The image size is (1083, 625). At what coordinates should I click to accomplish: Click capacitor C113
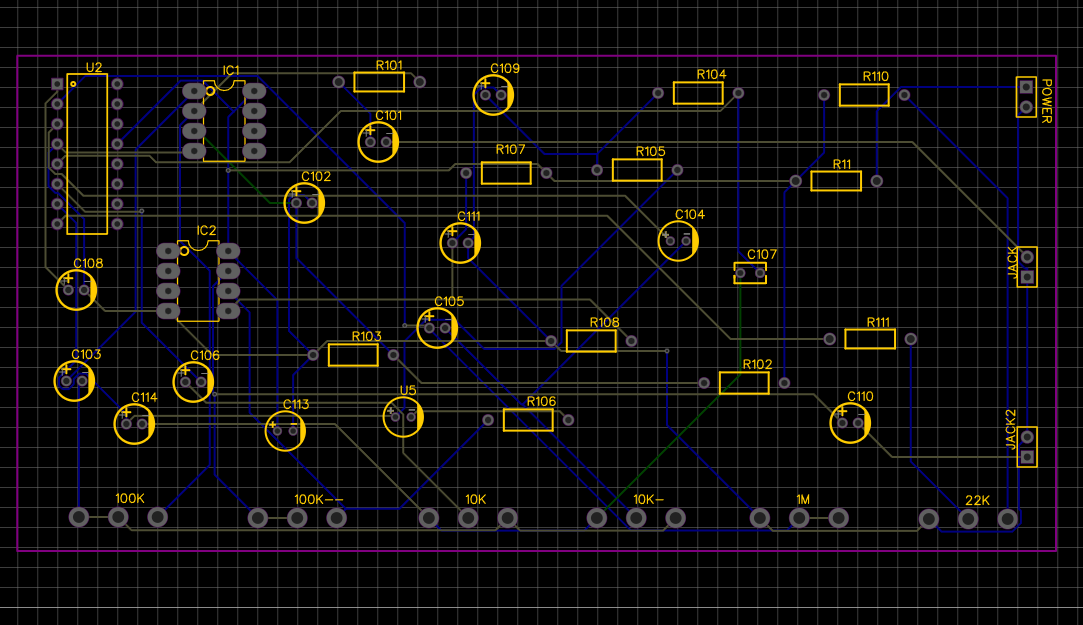(x=285, y=430)
